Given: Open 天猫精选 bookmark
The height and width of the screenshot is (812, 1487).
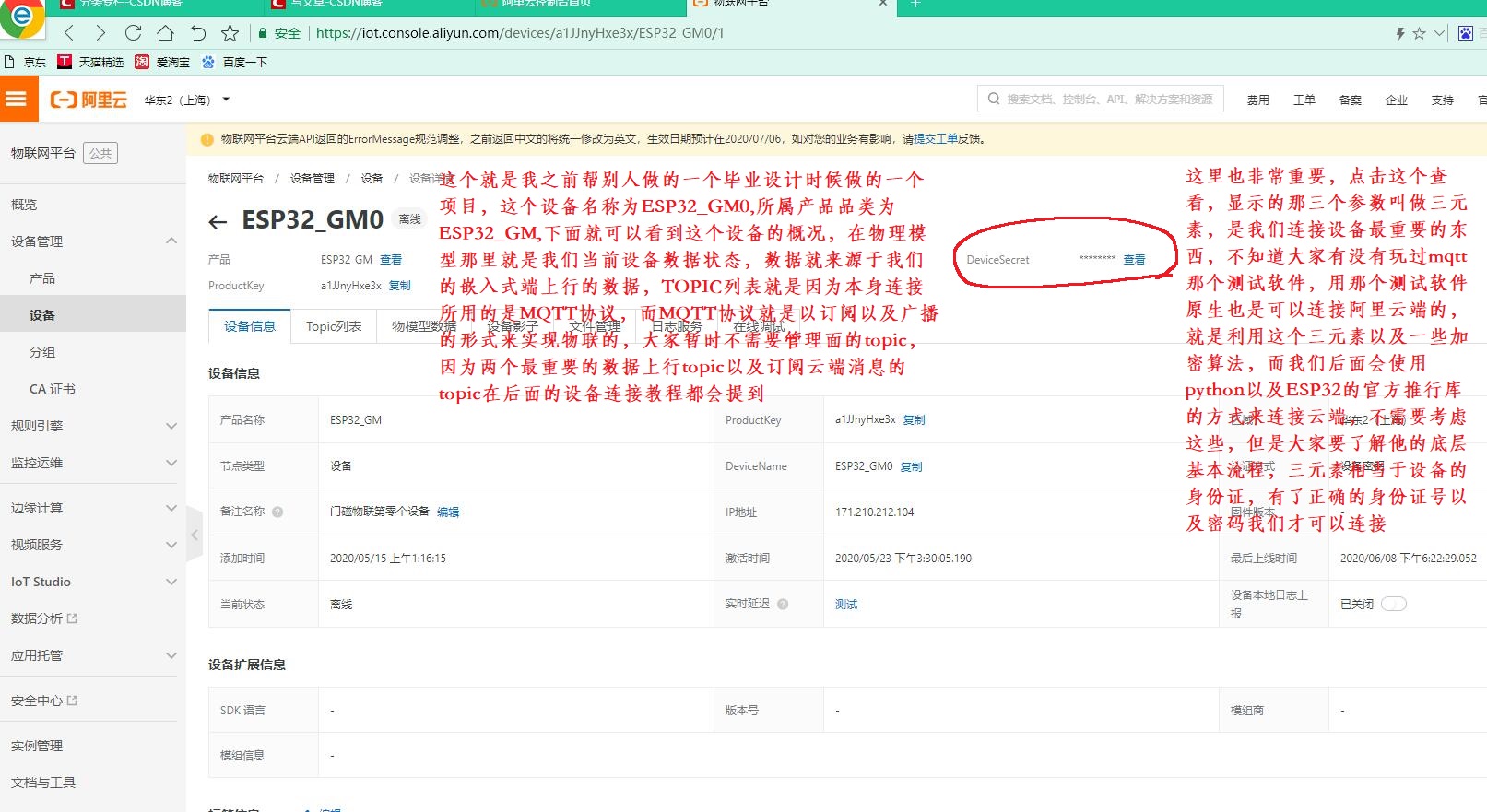Looking at the screenshot, I should point(90,62).
